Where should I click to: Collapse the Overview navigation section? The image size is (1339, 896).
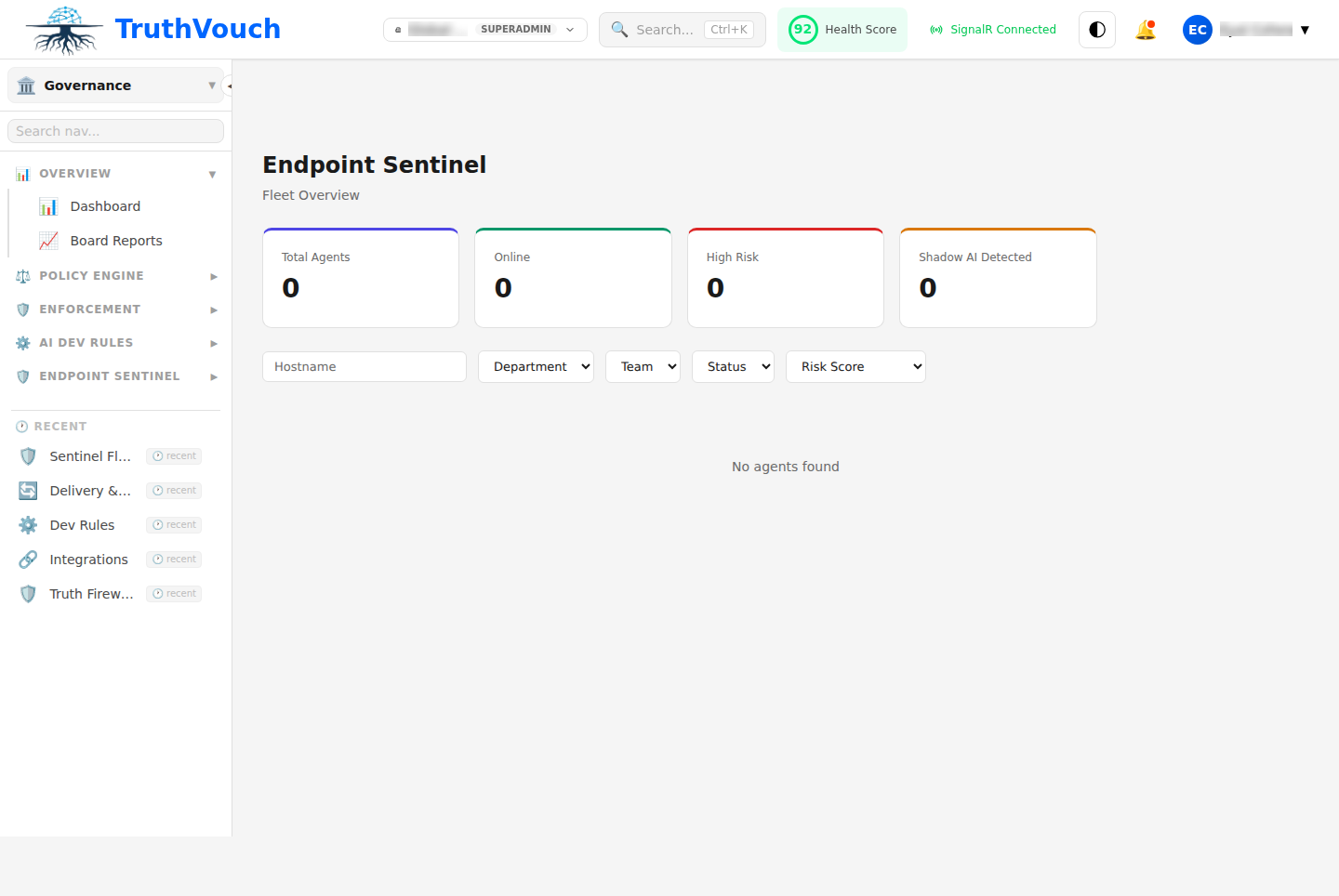pos(212,173)
